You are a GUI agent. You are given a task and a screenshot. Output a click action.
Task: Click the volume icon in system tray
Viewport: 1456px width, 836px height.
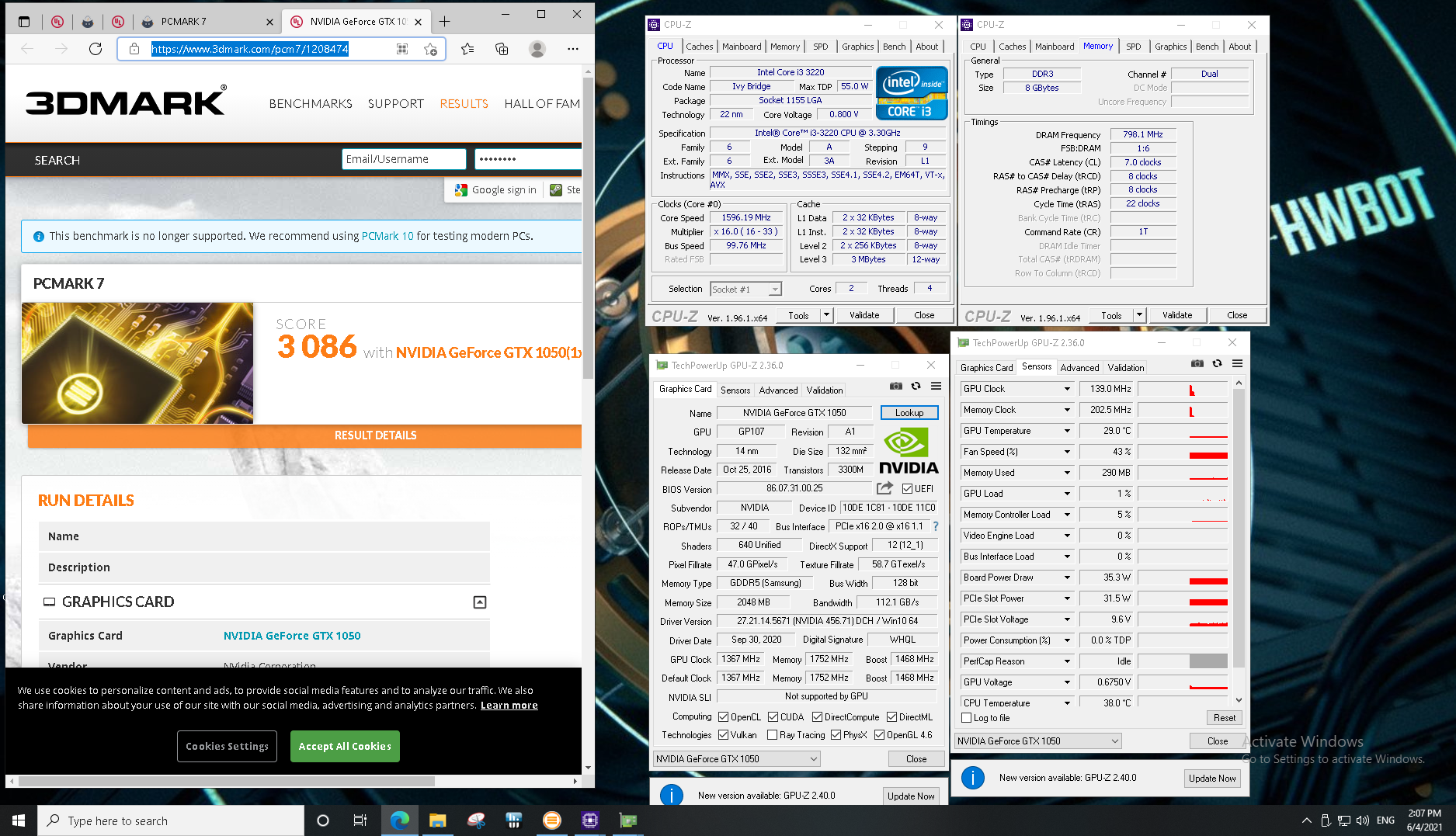click(1364, 820)
